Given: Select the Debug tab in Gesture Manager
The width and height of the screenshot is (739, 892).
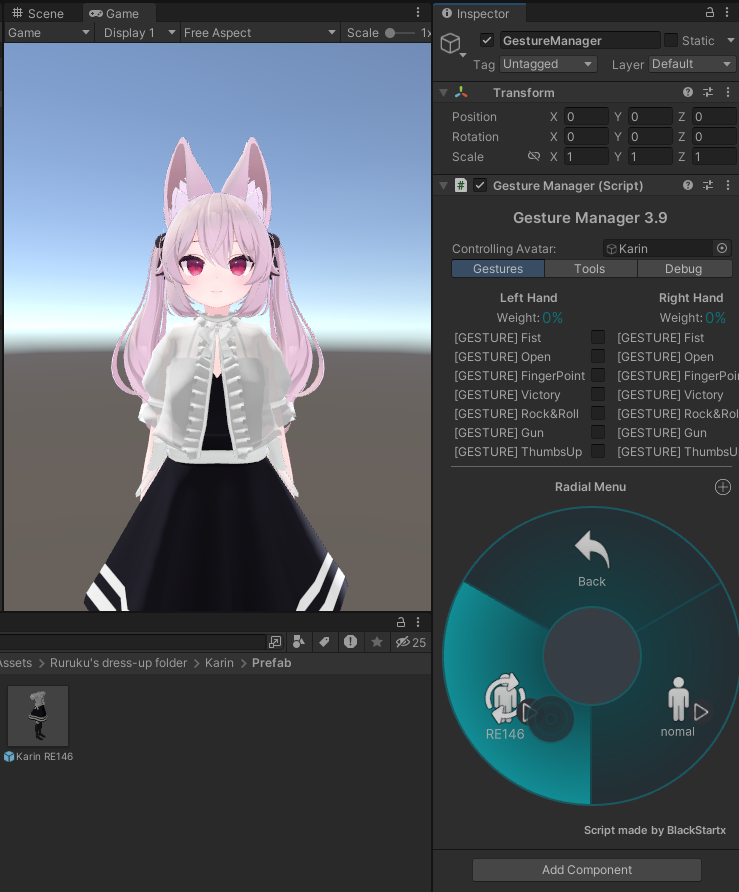Looking at the screenshot, I should pos(683,269).
